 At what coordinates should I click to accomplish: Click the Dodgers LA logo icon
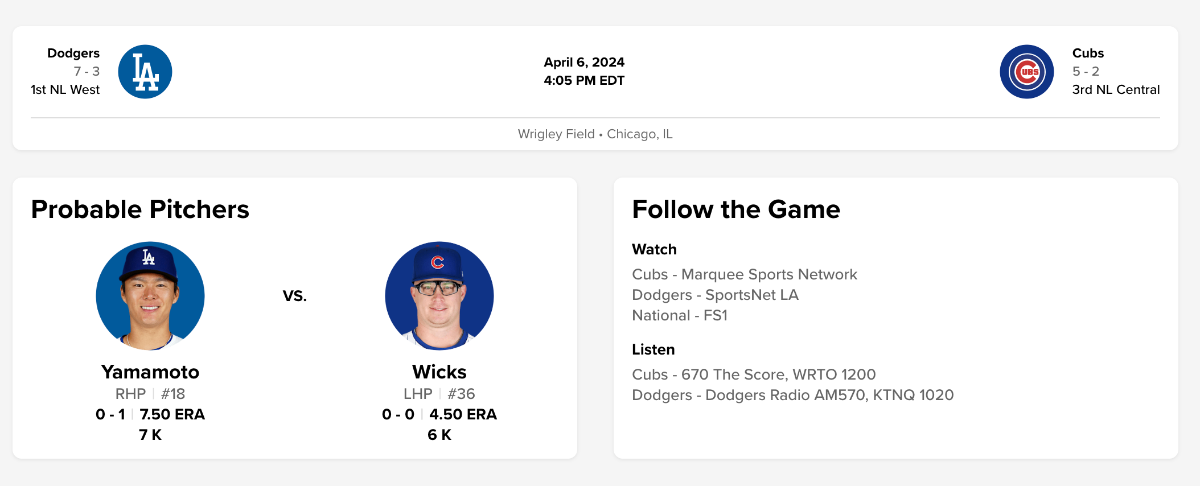click(145, 72)
